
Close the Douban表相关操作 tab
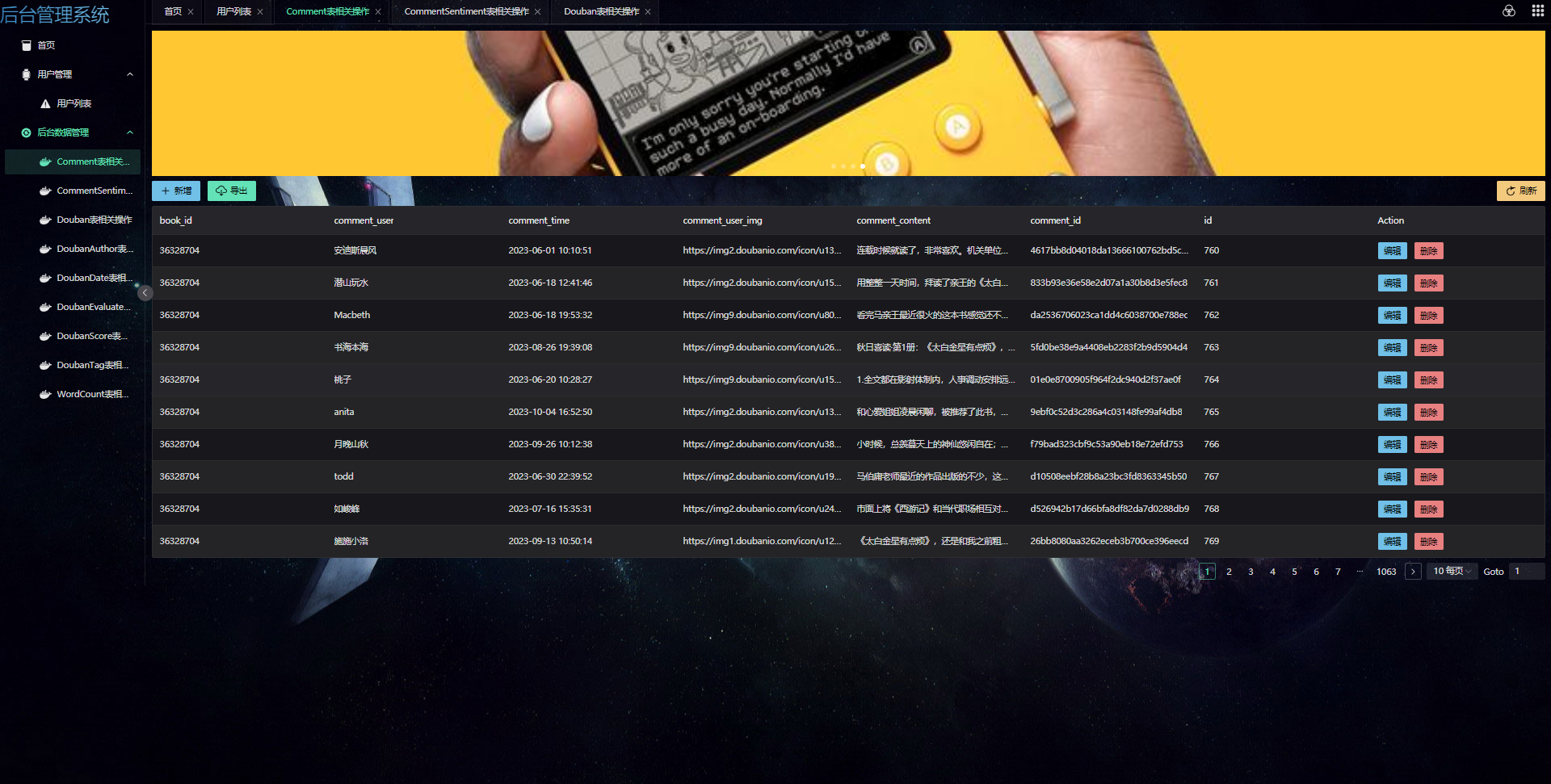648,11
